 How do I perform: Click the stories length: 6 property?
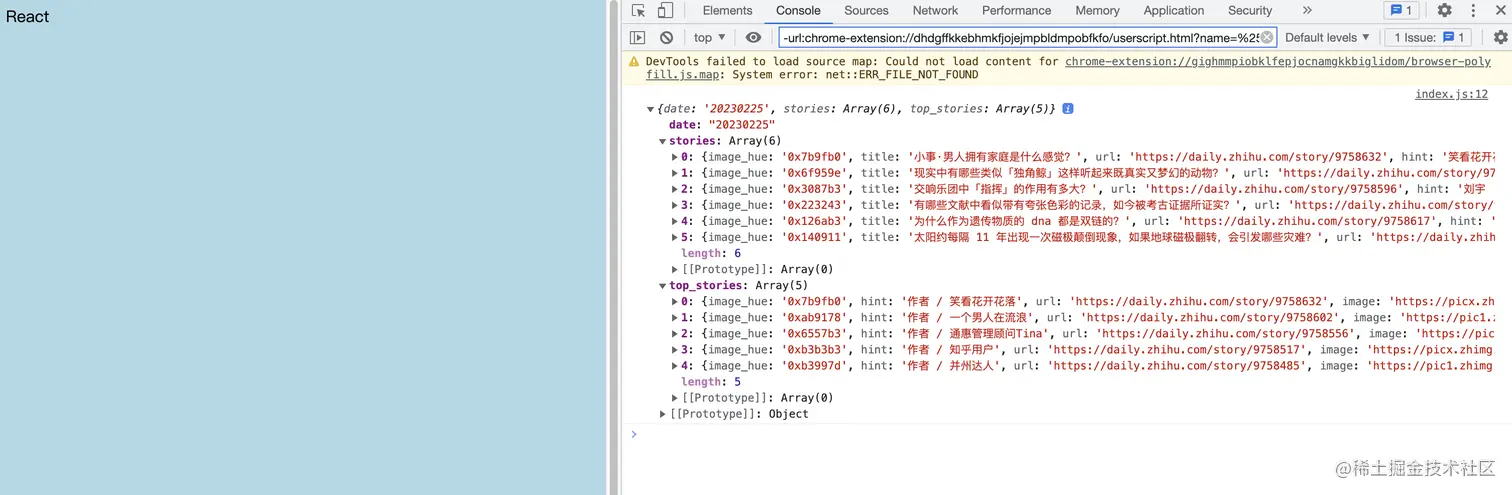[x=711, y=253]
